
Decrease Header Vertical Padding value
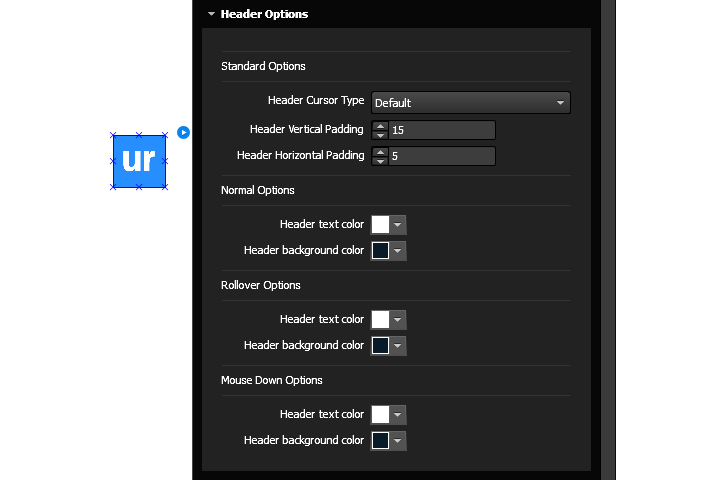click(x=380, y=135)
